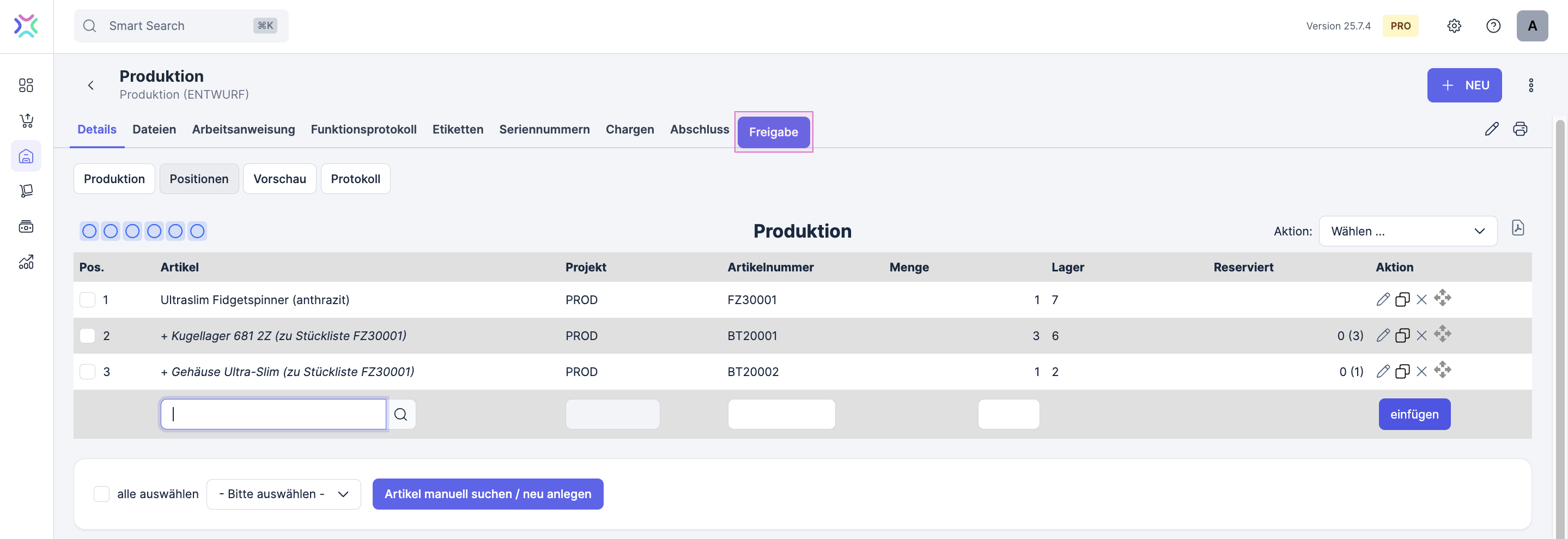Enable the 'alle auswählen' checkbox
The image size is (1568, 539).
pyautogui.click(x=102, y=494)
